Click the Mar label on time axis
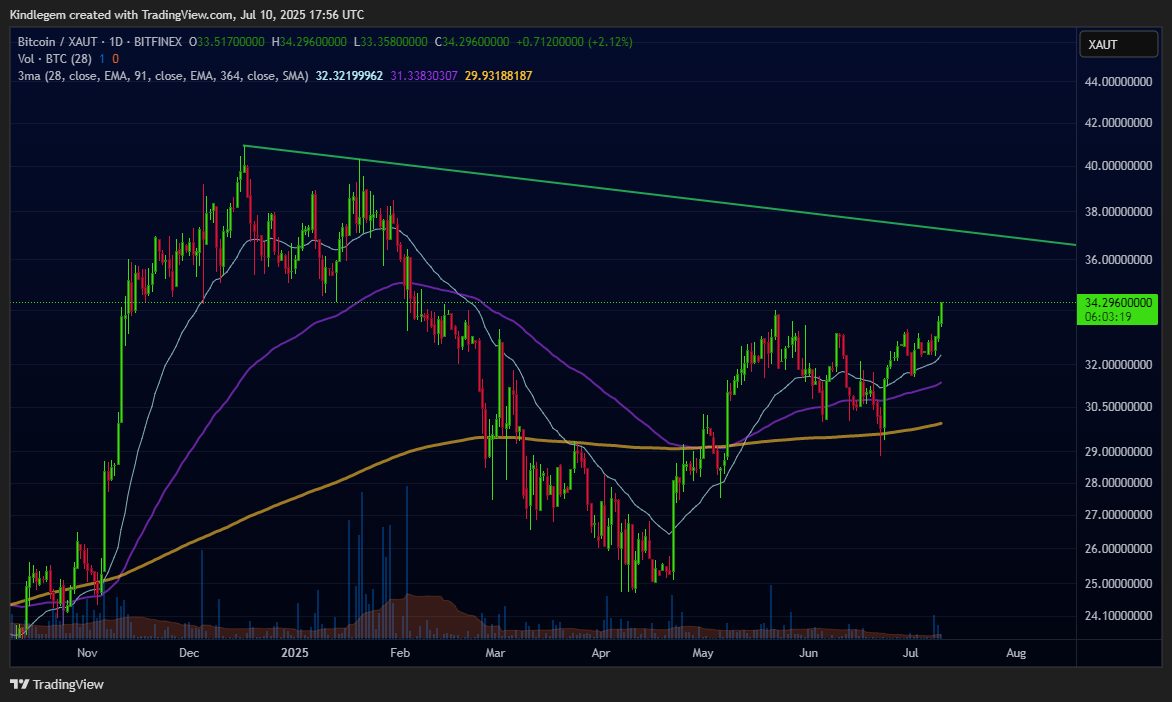Image resolution: width=1172 pixels, height=702 pixels. coord(495,653)
